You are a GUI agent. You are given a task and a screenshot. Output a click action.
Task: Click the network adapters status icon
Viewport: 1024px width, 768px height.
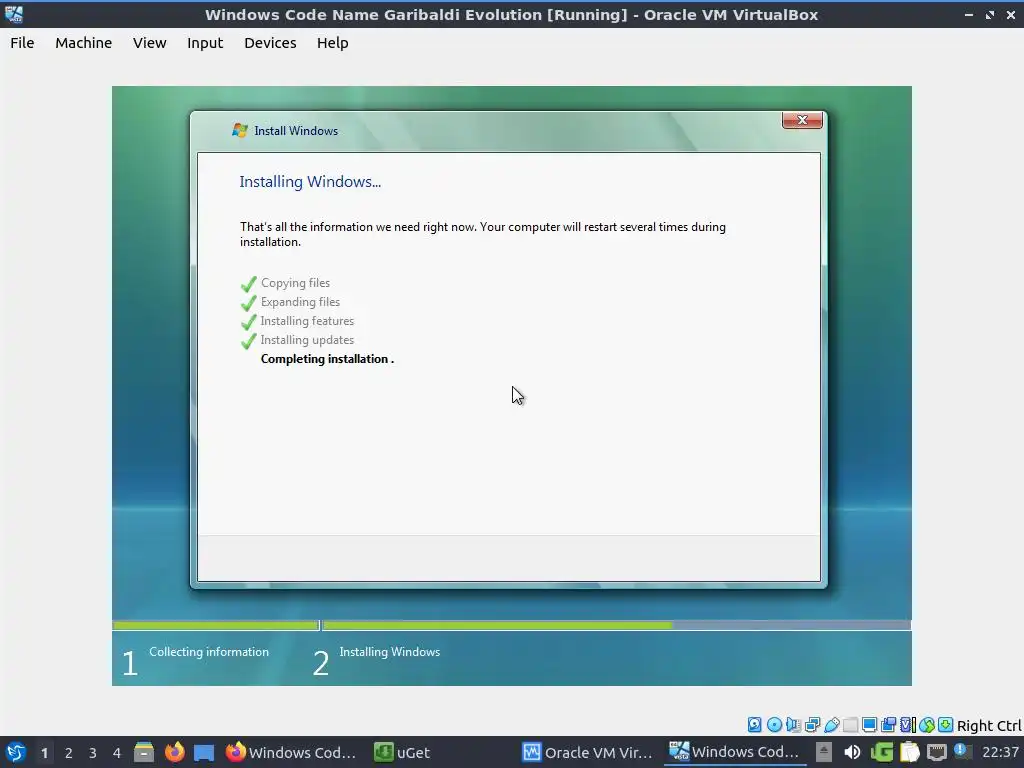pos(812,724)
